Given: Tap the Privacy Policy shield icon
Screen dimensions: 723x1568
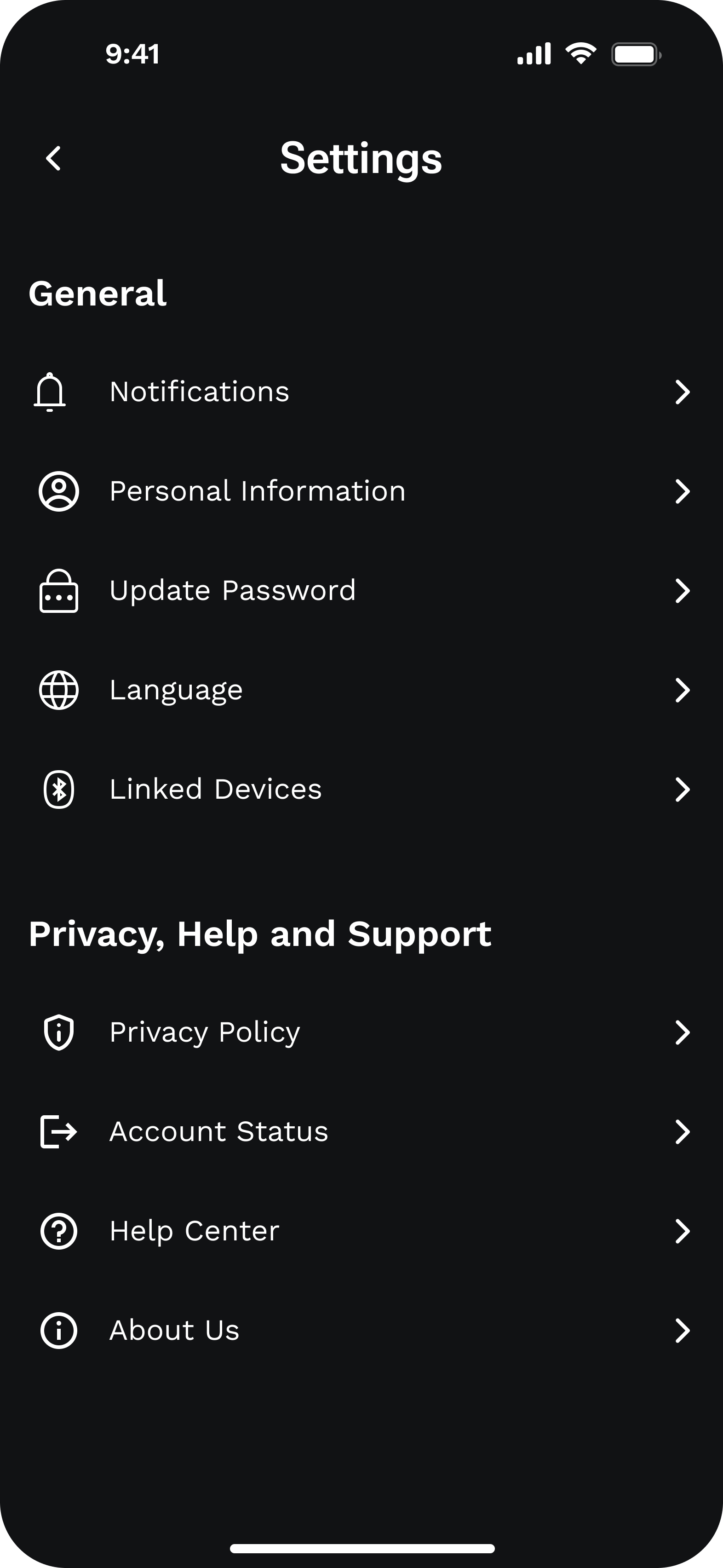Looking at the screenshot, I should coord(58,1032).
